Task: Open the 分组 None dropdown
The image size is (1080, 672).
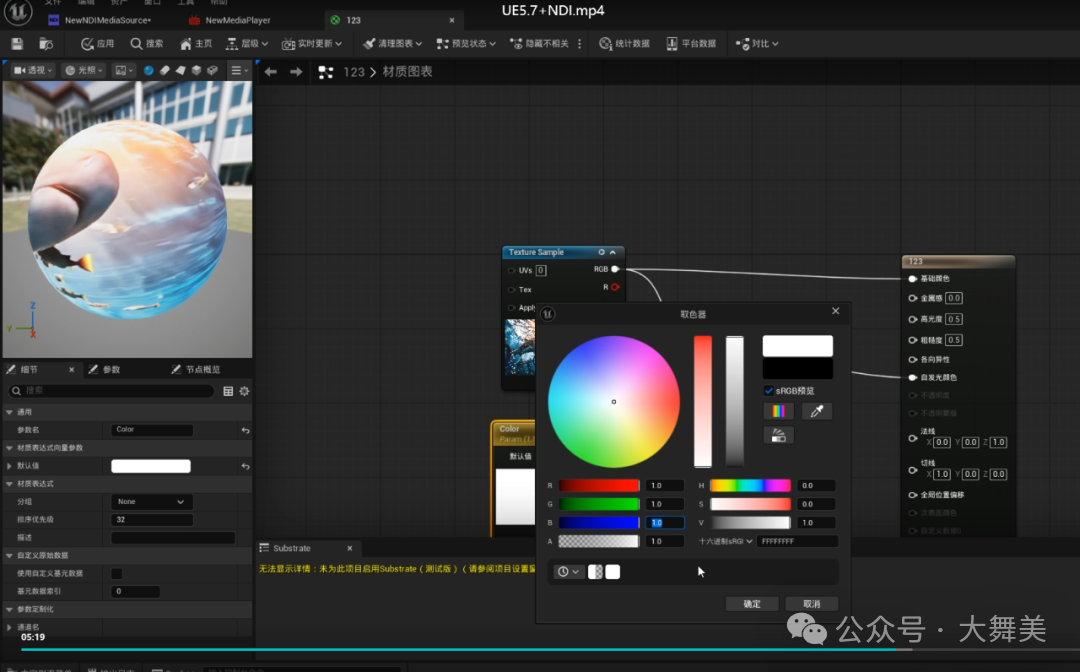Action: (x=150, y=502)
